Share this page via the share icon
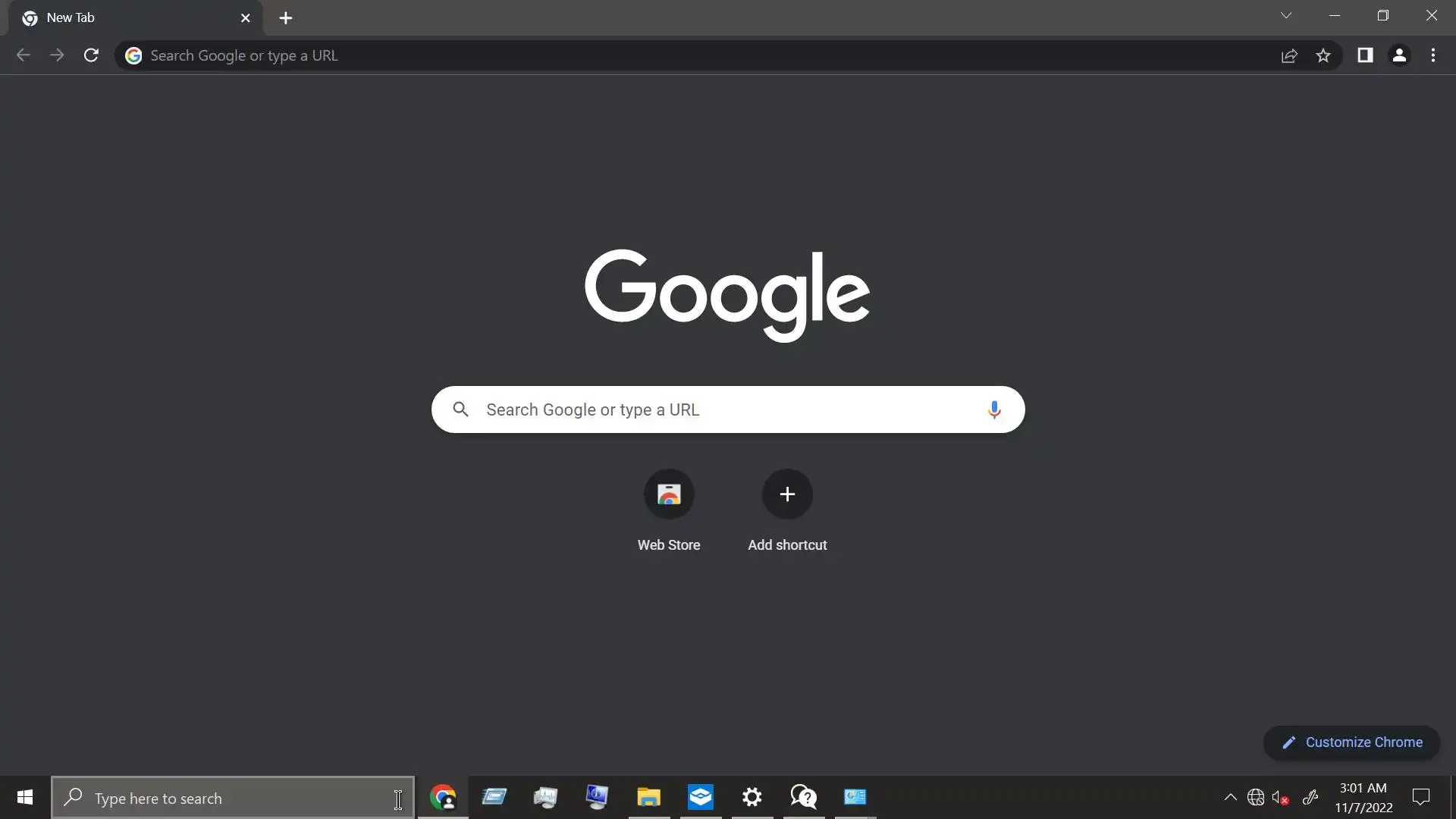The height and width of the screenshot is (819, 1456). click(1289, 55)
